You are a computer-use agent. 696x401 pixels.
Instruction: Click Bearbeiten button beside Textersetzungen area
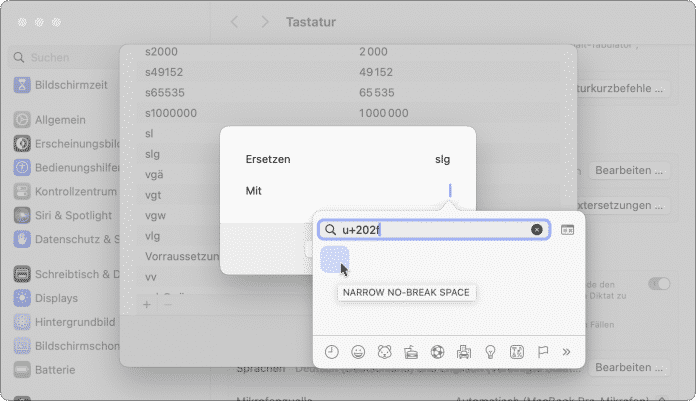coord(629,171)
